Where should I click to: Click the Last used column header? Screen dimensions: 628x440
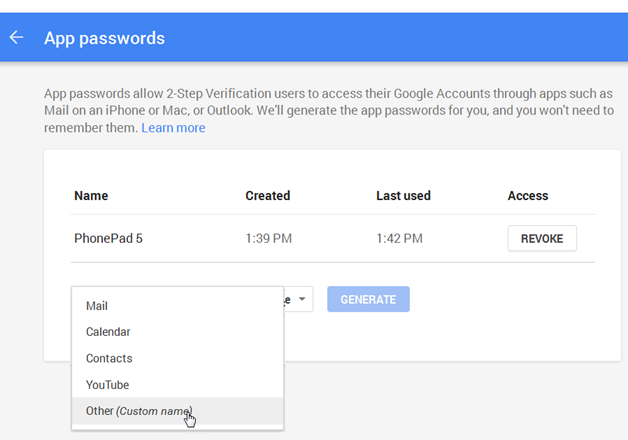403,195
